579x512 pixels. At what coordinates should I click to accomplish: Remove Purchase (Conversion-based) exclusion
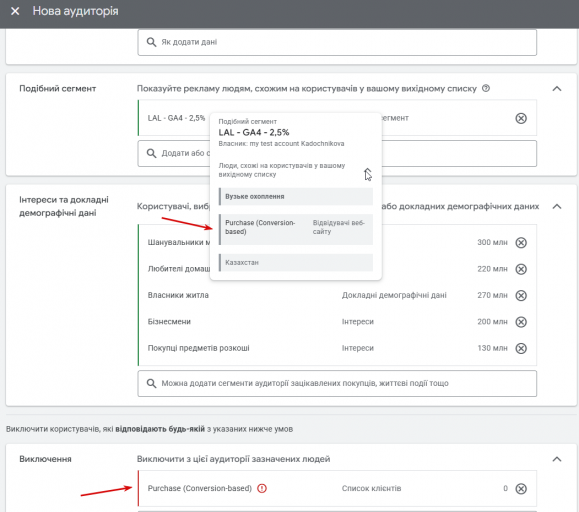click(x=521, y=488)
